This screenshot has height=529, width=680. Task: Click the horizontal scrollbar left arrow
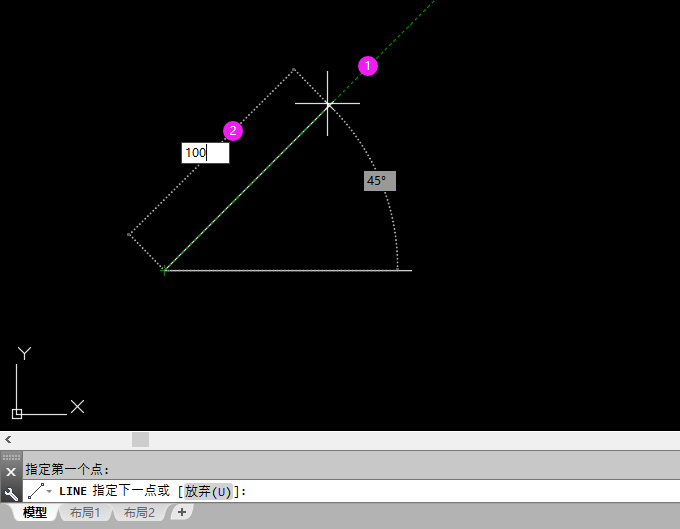pyautogui.click(x=8, y=440)
